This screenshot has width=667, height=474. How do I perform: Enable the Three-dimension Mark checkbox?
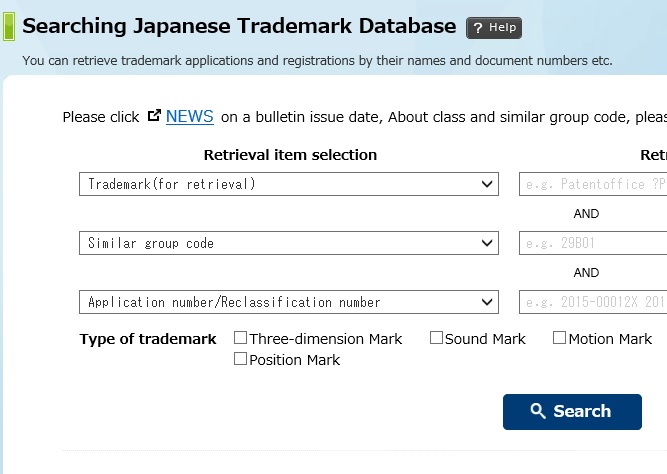pyautogui.click(x=240, y=338)
